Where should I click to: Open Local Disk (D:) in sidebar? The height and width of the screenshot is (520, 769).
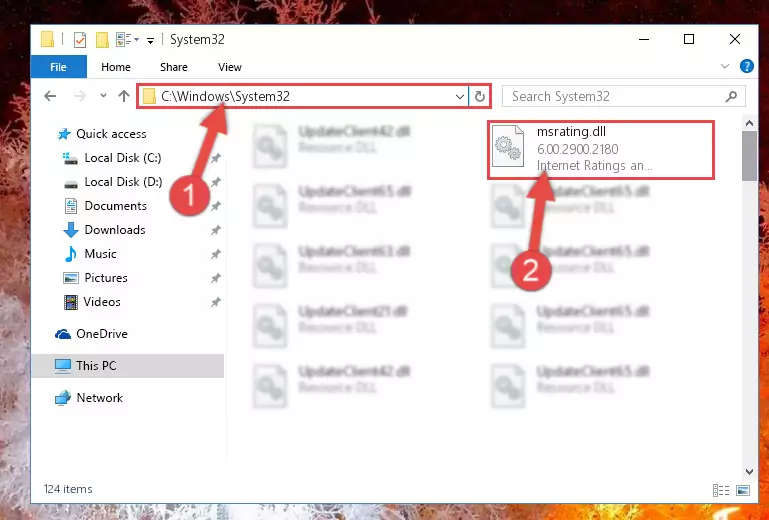pos(123,182)
